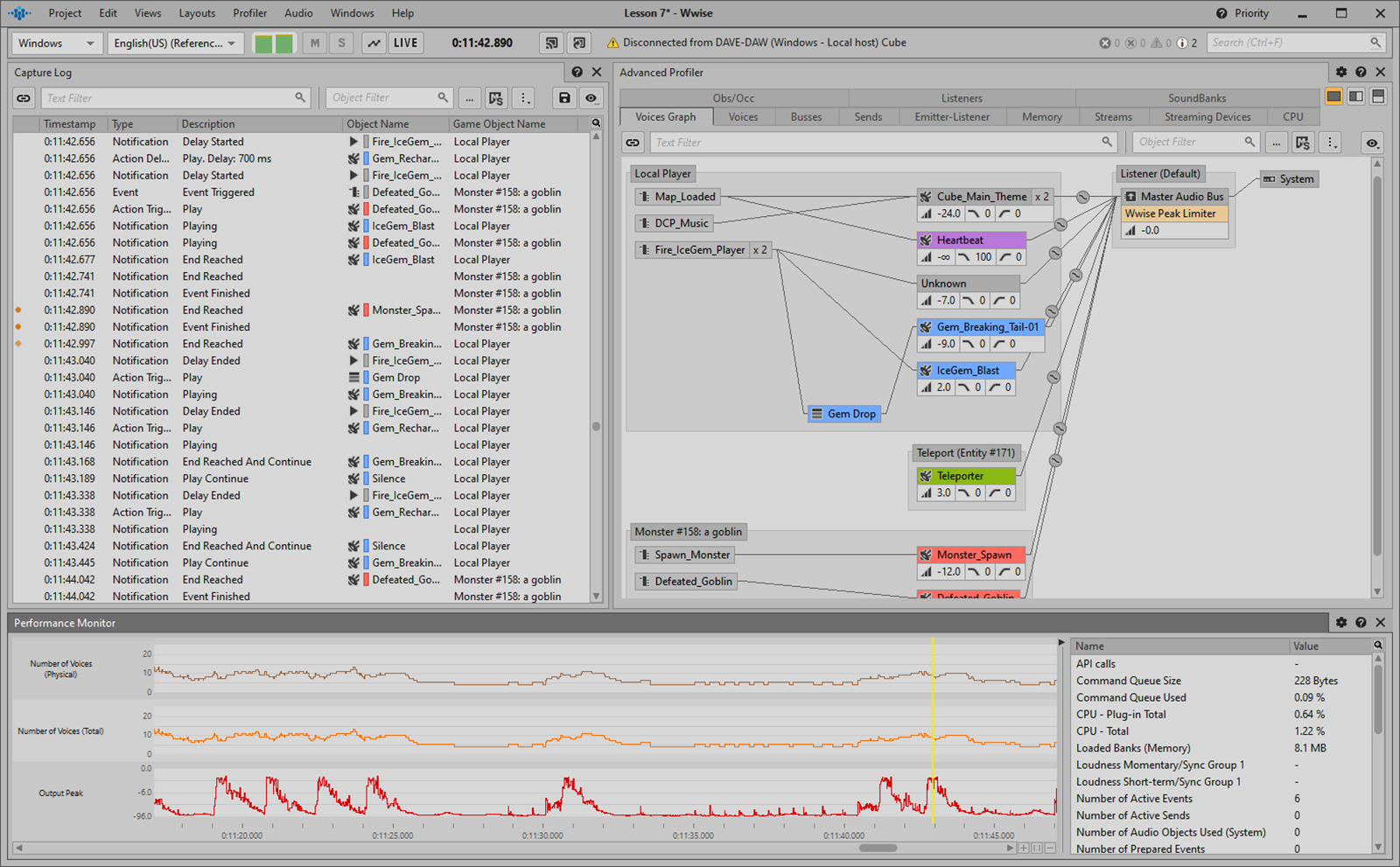Click the Disconnected warning triangle icon
This screenshot has height=867, width=1400.
point(612,43)
